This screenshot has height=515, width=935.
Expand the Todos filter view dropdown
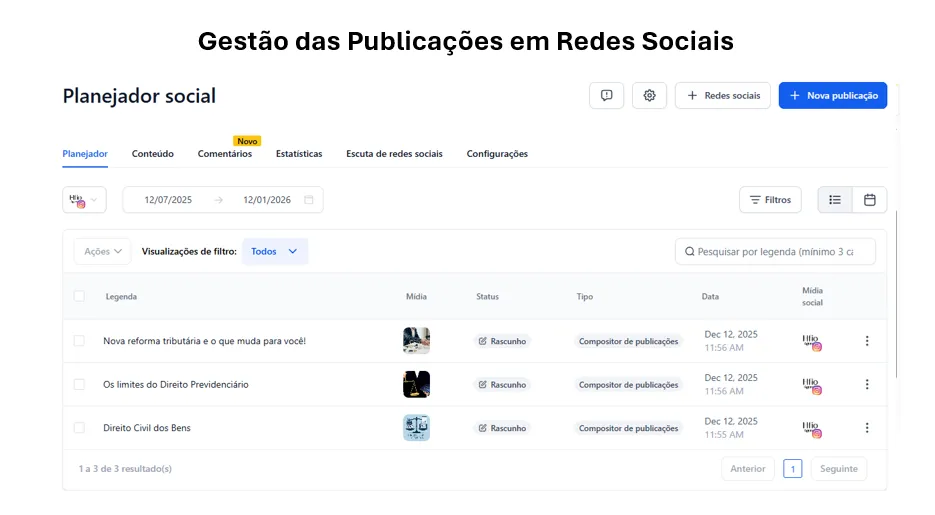[x=274, y=252]
